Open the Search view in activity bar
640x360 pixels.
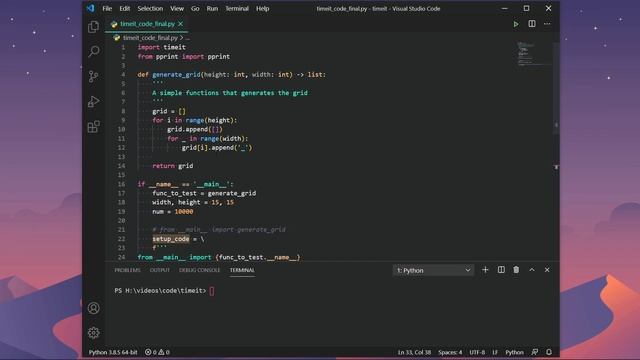[x=93, y=51]
